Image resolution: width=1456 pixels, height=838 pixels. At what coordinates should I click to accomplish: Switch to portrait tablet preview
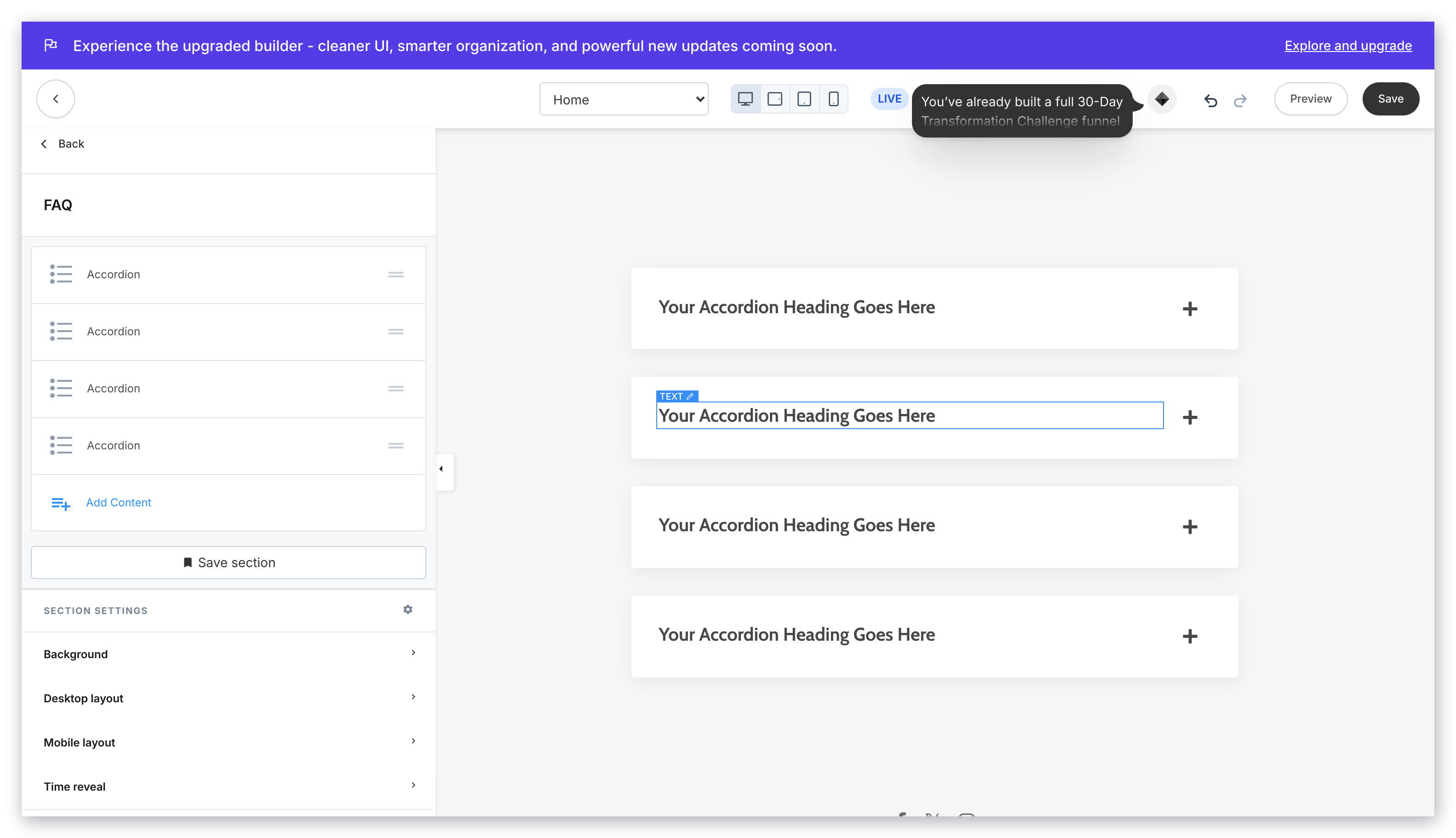[x=804, y=99]
